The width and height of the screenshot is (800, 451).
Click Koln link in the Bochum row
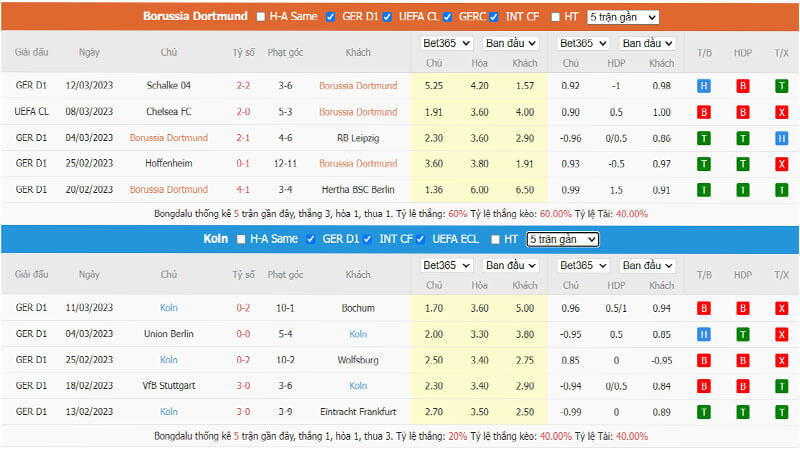[x=169, y=308]
